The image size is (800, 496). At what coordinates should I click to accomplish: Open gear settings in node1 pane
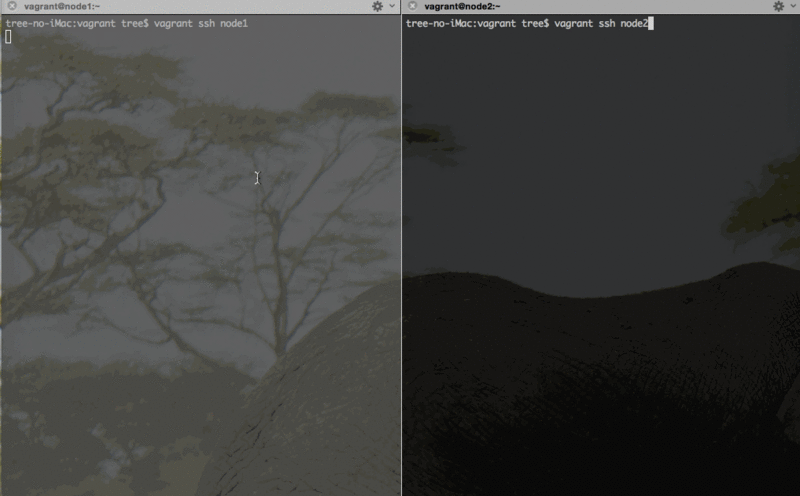pyautogui.click(x=377, y=6)
